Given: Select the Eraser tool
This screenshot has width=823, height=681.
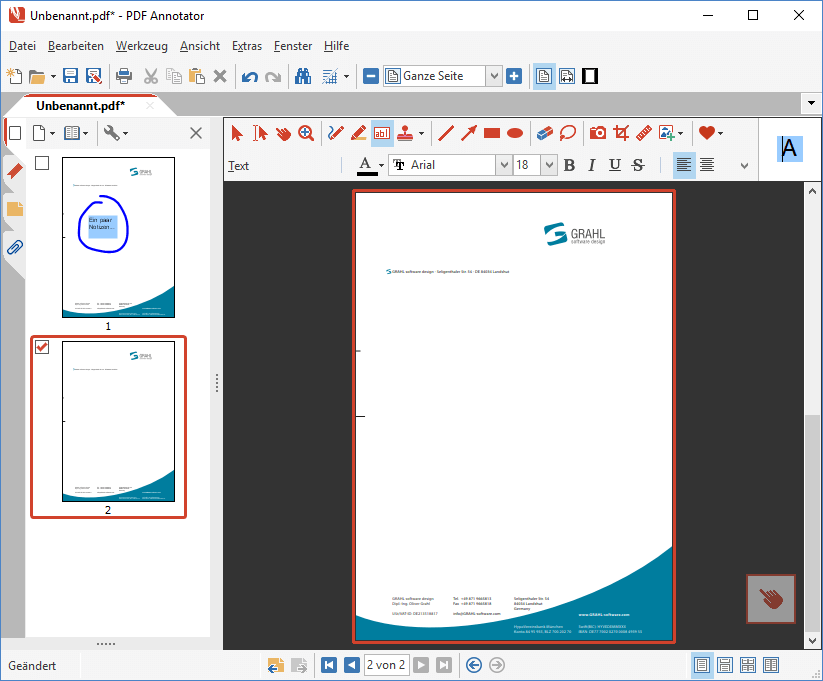Looking at the screenshot, I should tap(544, 133).
